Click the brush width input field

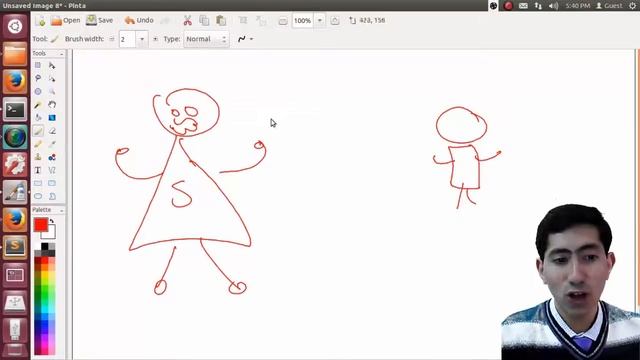[x=128, y=39]
